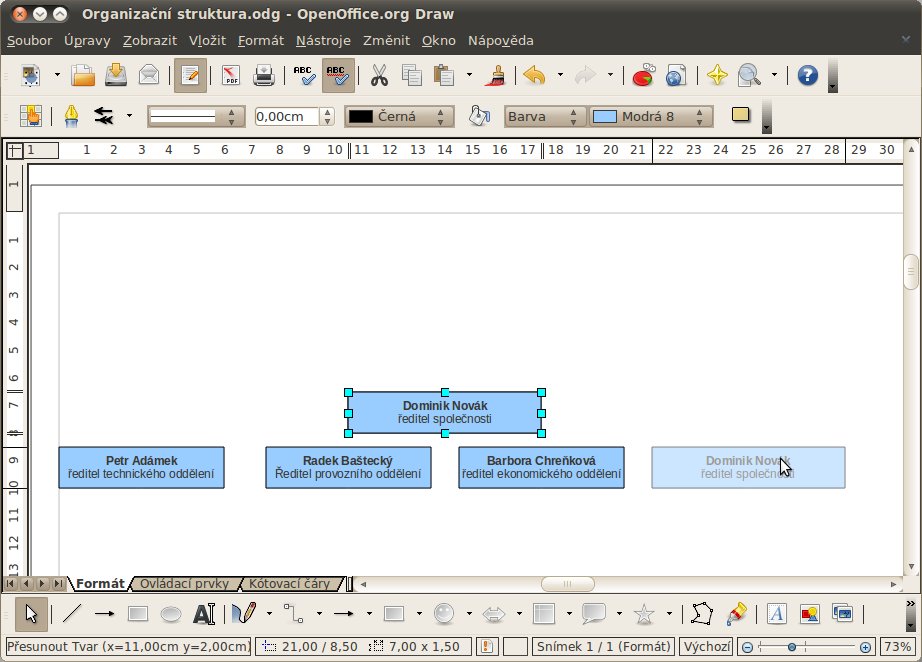Open the Navigator star icon
The width and height of the screenshot is (922, 662).
pos(717,75)
